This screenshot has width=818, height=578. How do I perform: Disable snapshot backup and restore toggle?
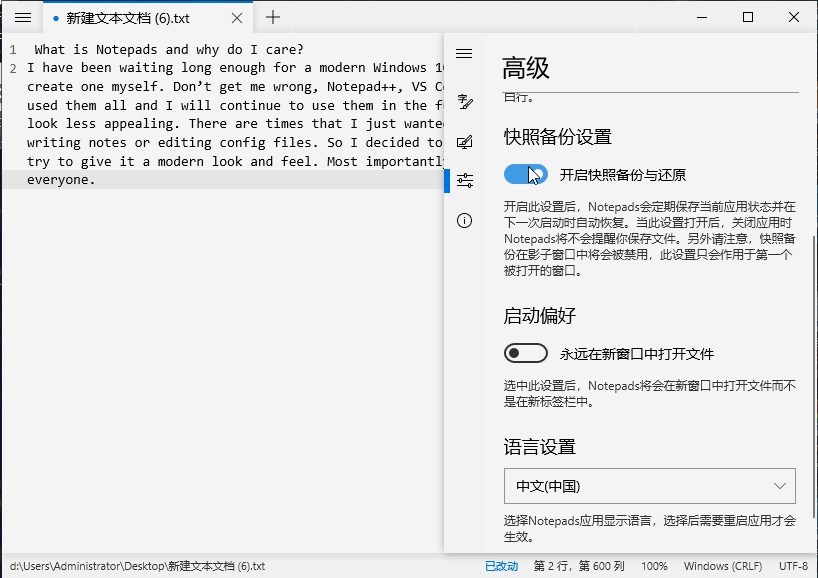click(x=525, y=174)
